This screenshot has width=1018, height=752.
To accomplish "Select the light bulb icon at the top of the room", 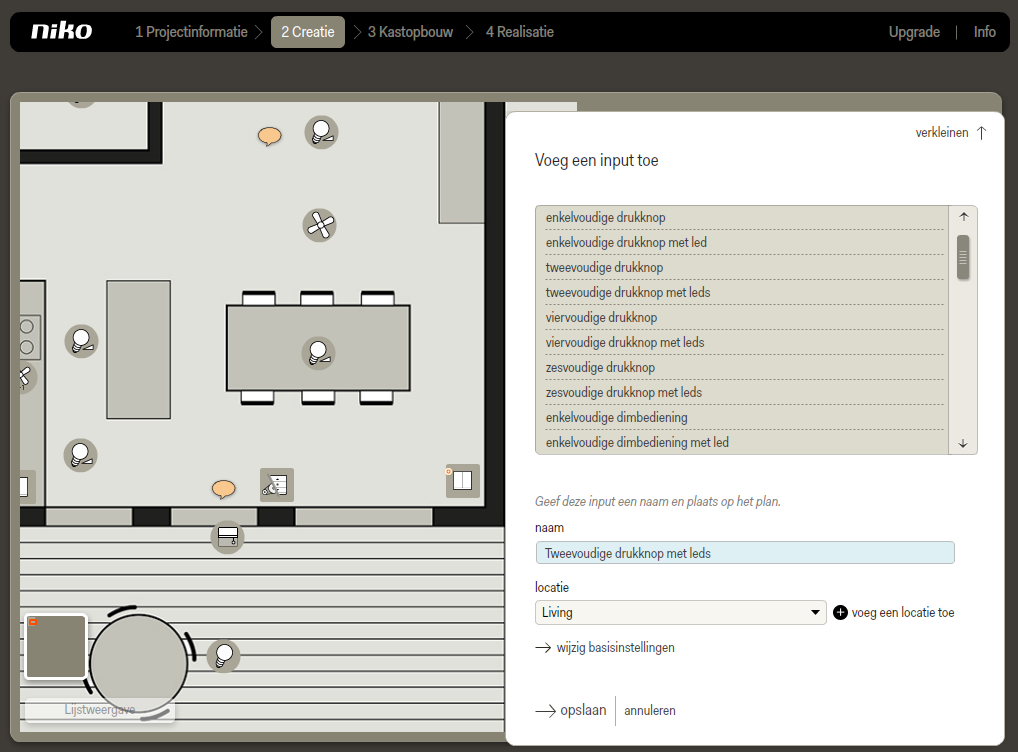I will [x=321, y=132].
